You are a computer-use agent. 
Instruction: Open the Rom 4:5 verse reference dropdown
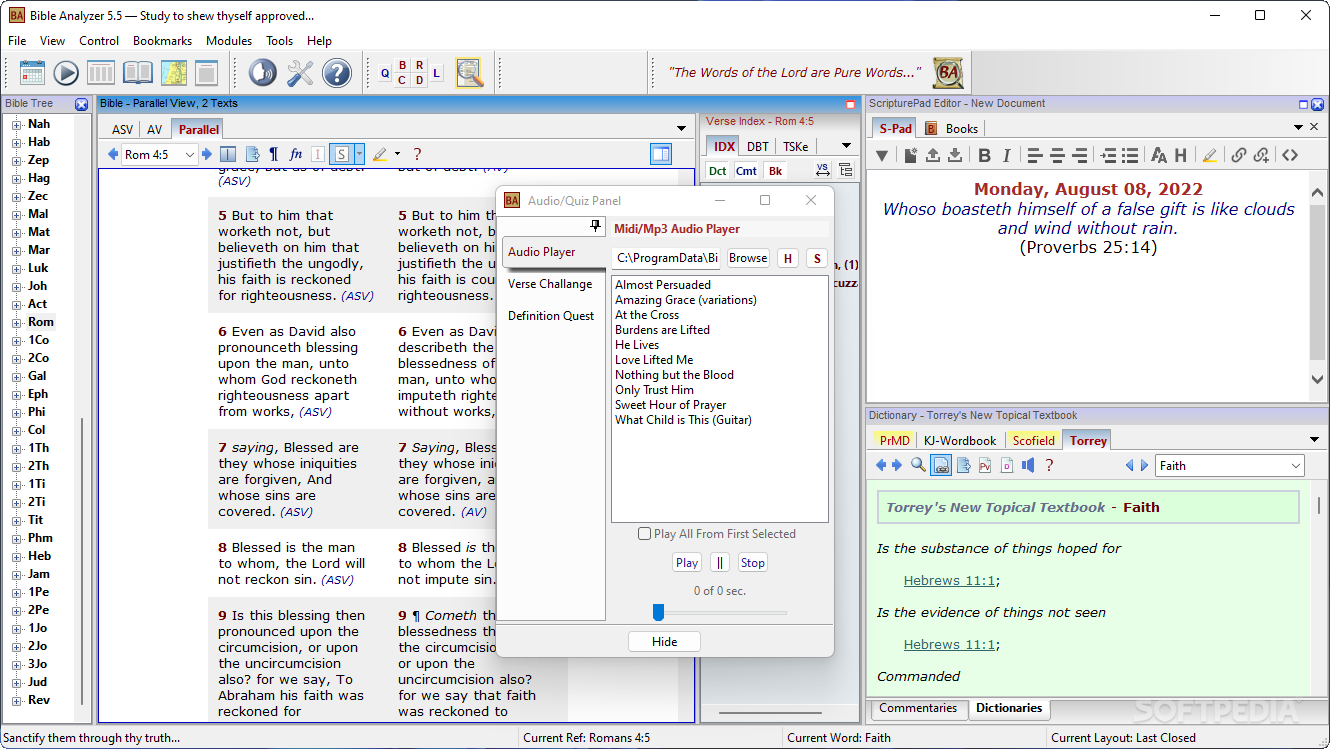(x=190, y=155)
